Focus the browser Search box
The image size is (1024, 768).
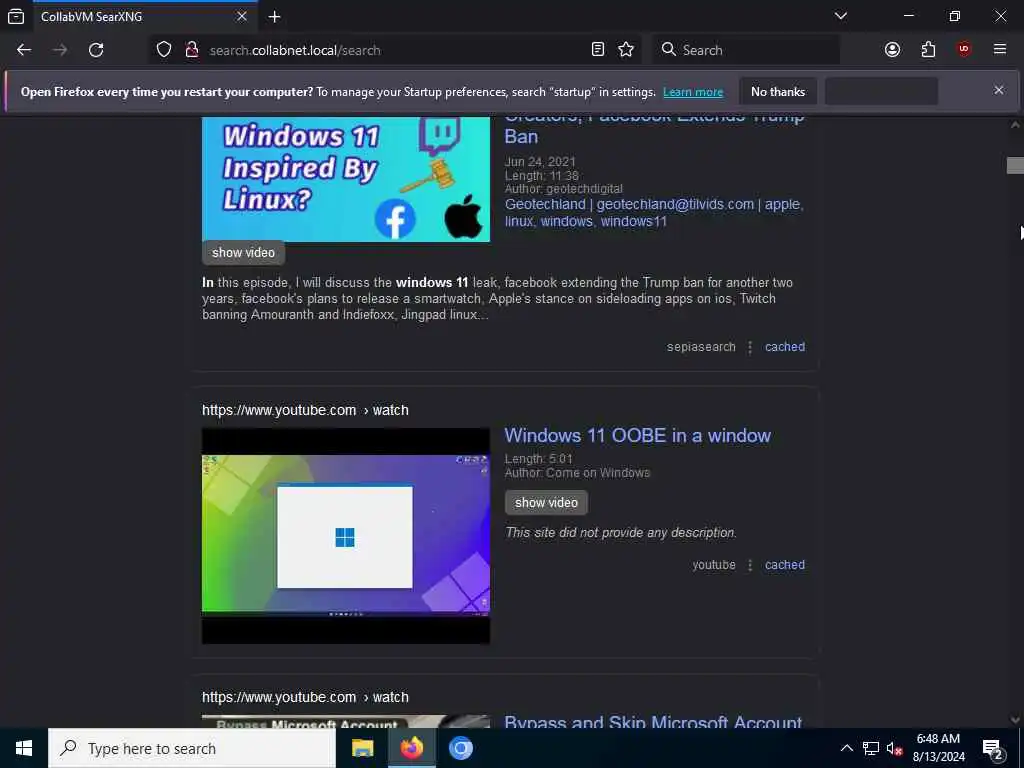point(746,50)
